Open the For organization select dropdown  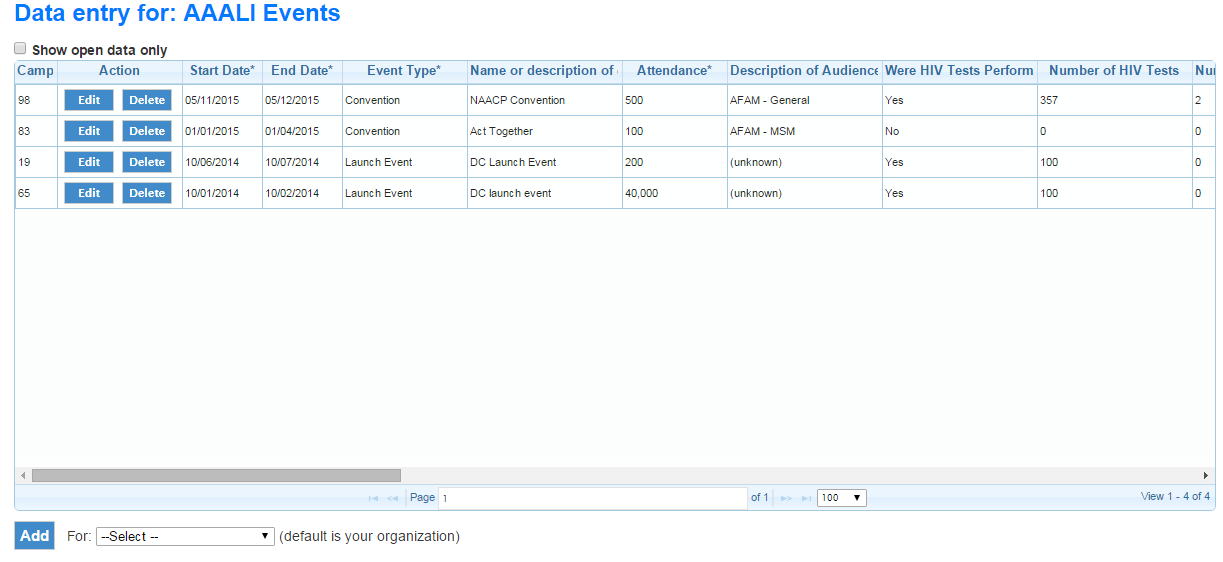pyautogui.click(x=185, y=537)
